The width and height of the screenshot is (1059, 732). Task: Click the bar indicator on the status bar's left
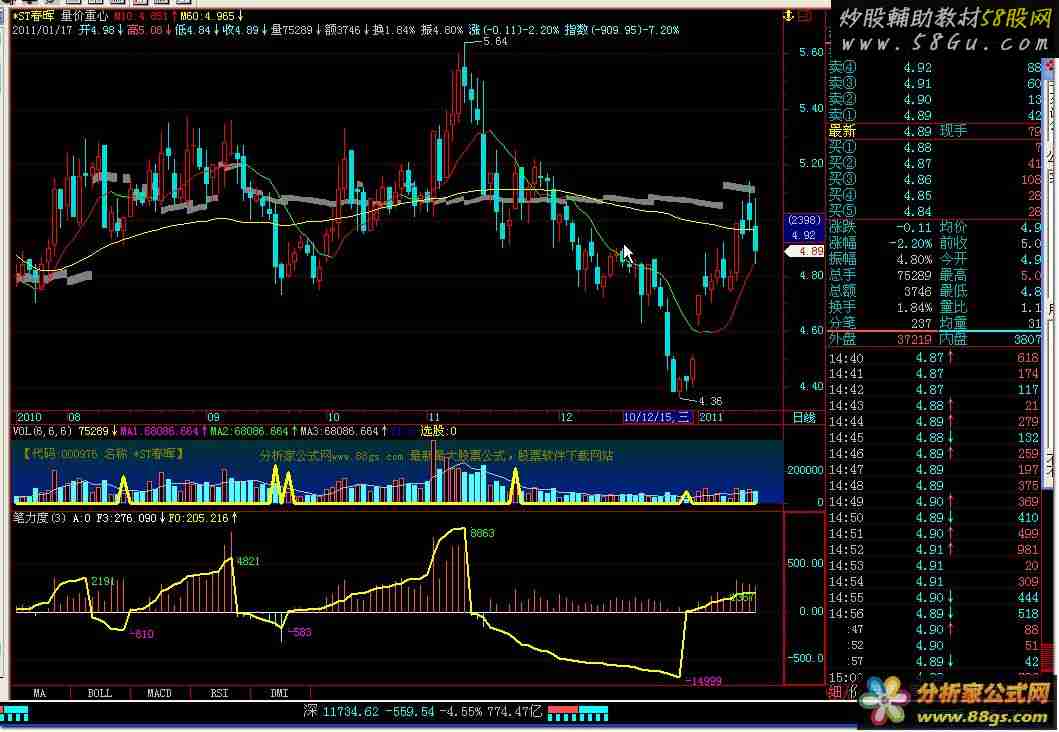click(14, 712)
